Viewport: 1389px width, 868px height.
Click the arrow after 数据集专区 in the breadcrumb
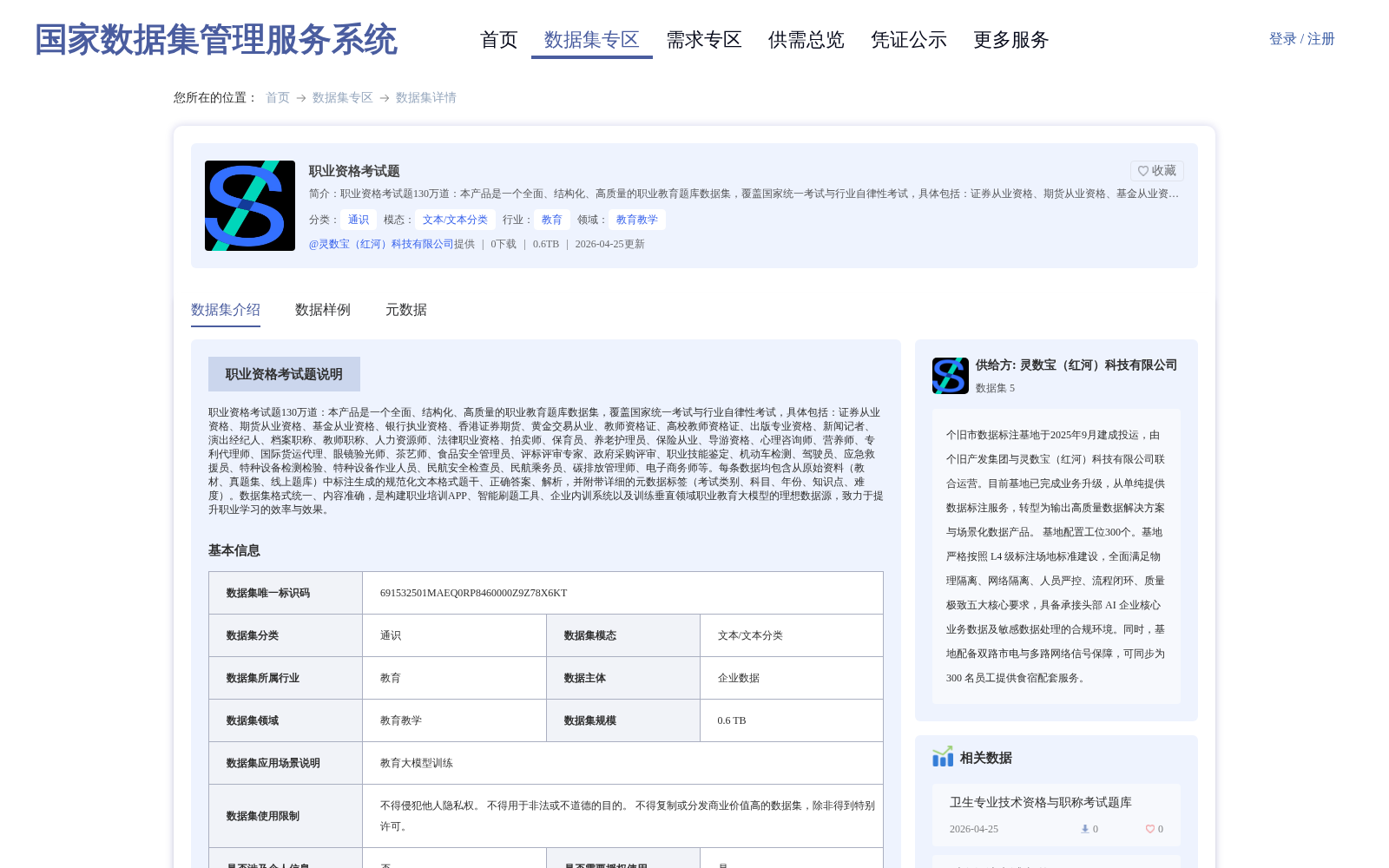point(385,98)
